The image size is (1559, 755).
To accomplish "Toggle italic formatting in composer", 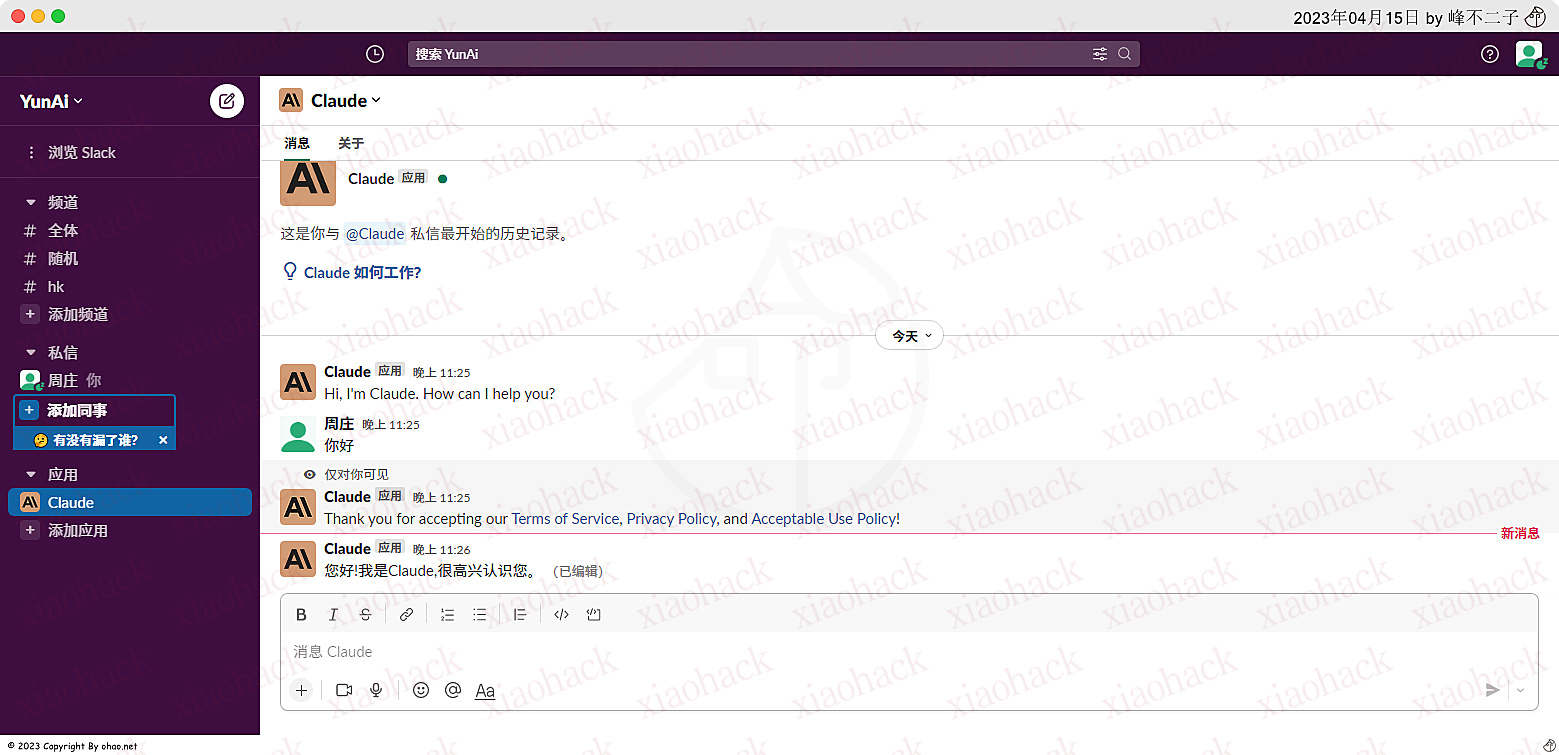I will coord(334,615).
